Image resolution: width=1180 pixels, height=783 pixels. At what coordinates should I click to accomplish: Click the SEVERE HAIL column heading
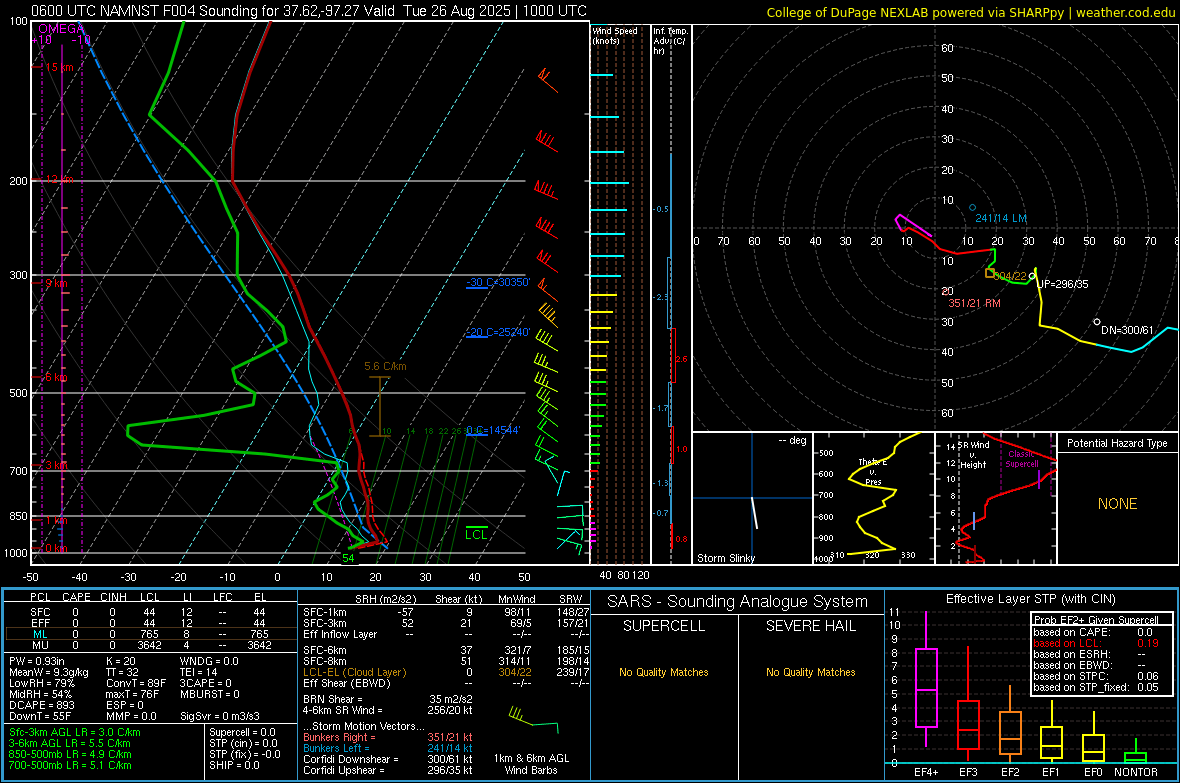(810, 626)
